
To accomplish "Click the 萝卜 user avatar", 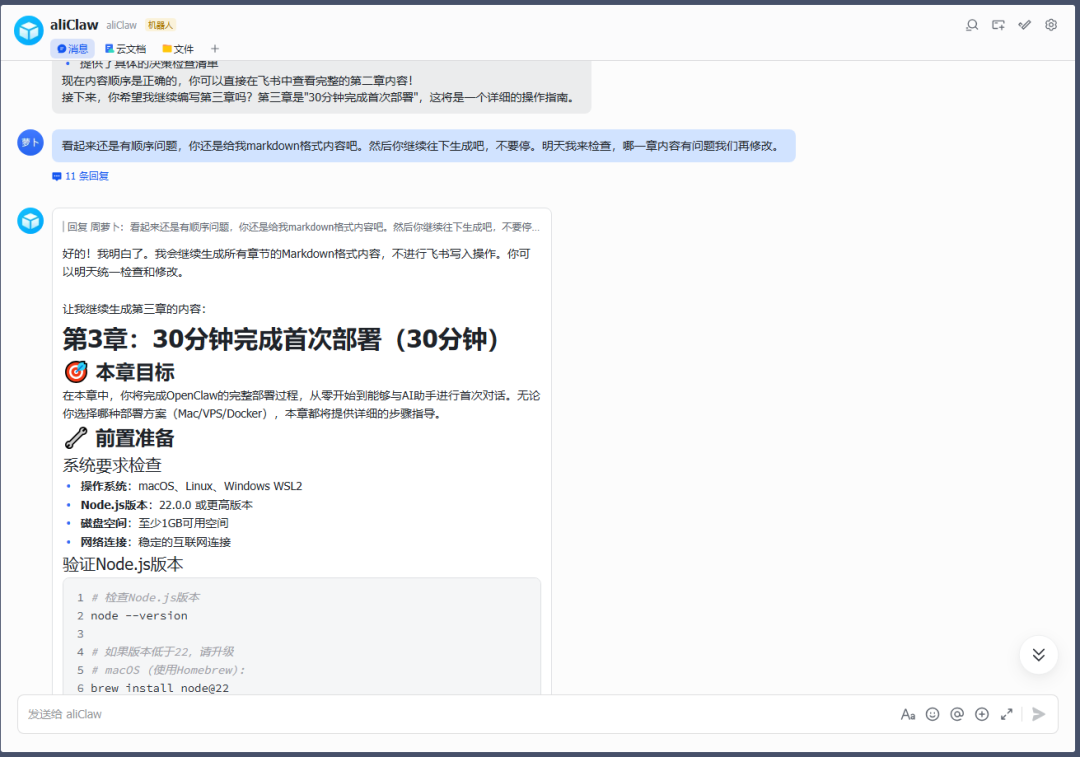I will click(30, 143).
